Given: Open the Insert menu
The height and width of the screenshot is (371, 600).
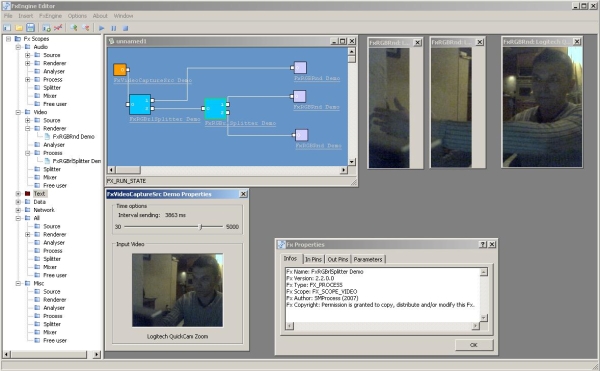Looking at the screenshot, I should coord(26,16).
